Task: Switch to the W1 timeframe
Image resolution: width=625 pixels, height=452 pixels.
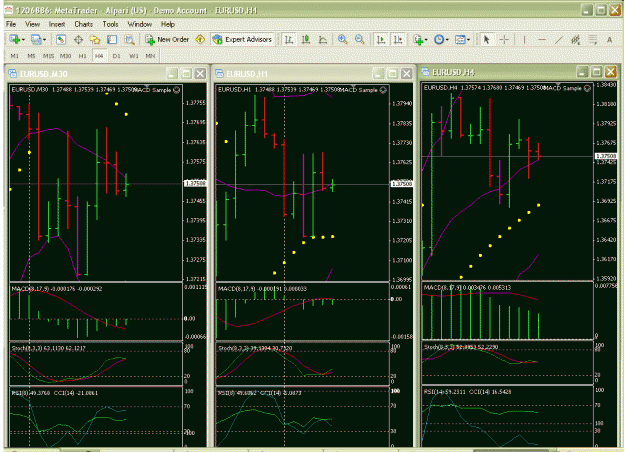Action: (x=134, y=56)
